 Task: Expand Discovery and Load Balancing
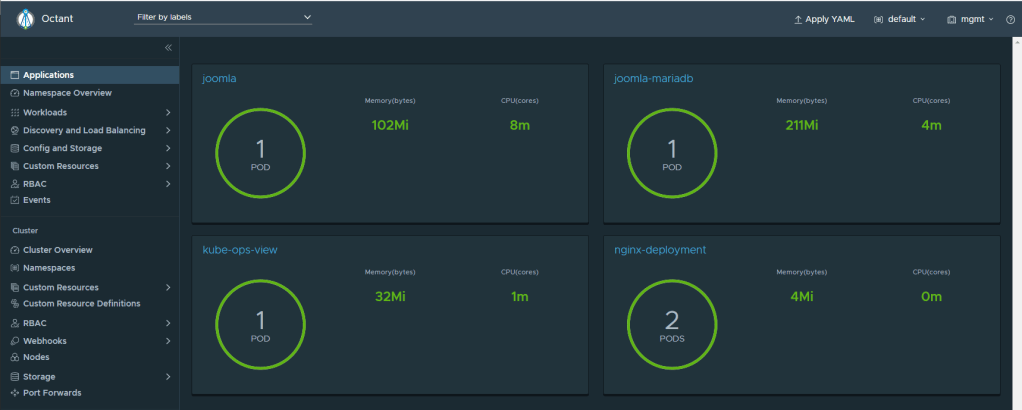pyautogui.click(x=168, y=130)
